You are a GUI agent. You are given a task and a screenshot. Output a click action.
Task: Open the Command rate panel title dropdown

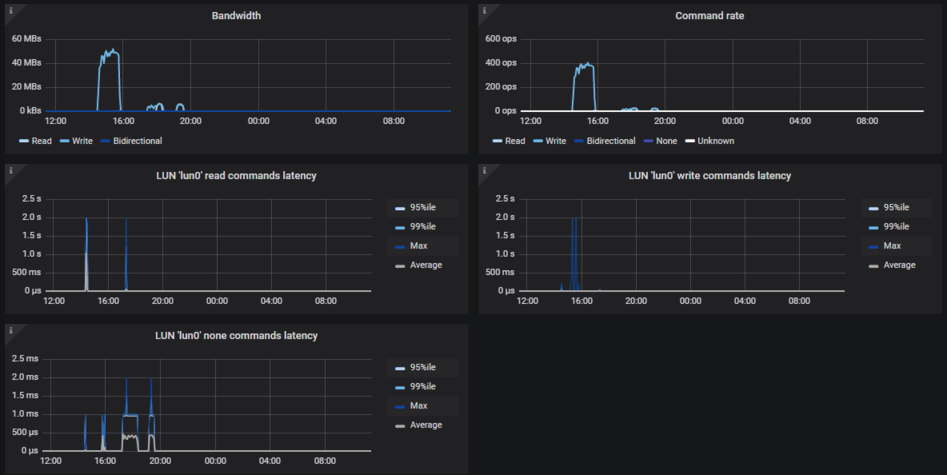click(710, 16)
